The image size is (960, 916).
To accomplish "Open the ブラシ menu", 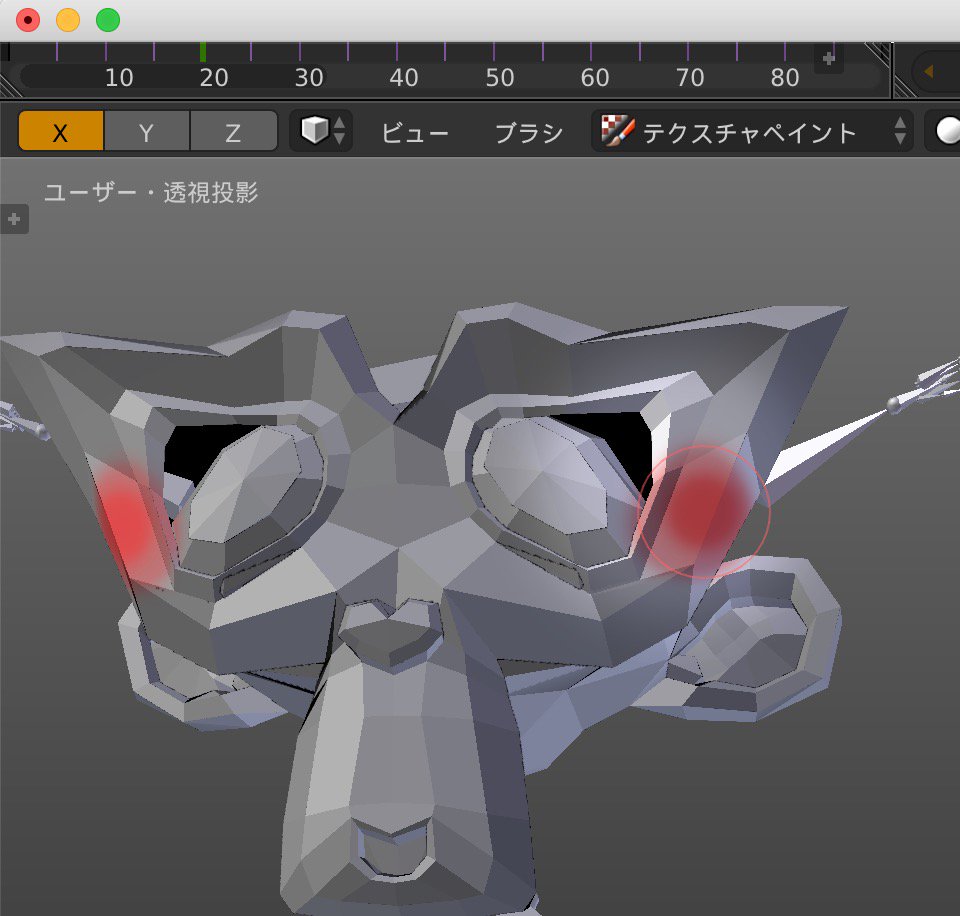I will 528,132.
